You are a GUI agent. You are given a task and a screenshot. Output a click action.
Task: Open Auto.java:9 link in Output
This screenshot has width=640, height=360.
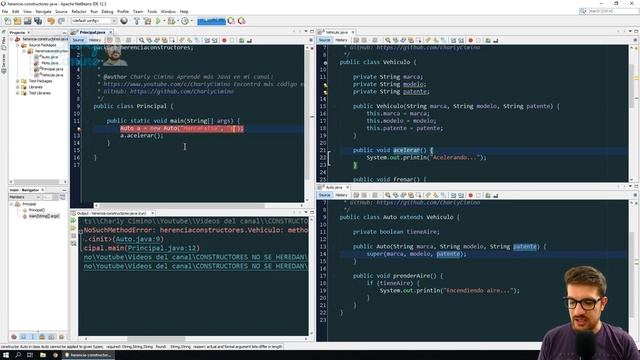click(x=138, y=239)
